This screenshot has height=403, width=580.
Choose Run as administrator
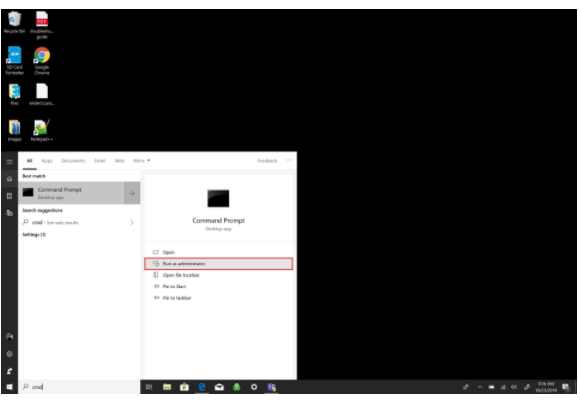pos(219,264)
